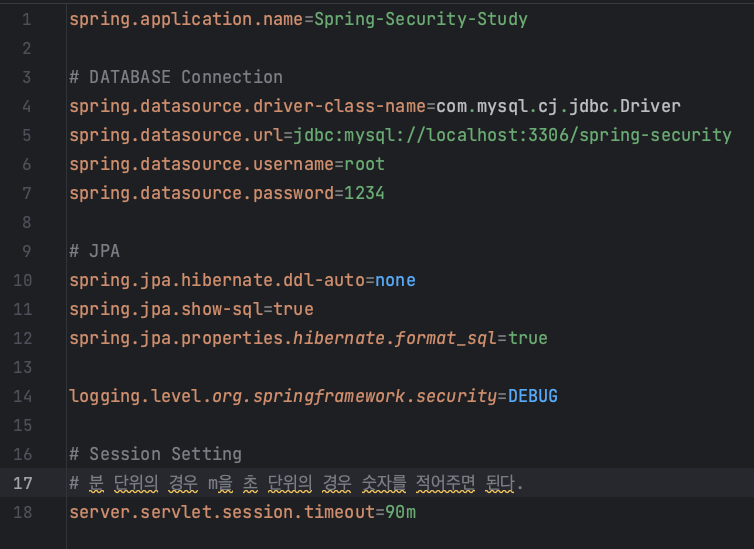Image resolution: width=754 pixels, height=549 pixels.
Task: Click line number 1 in the gutter
Action: (x=27, y=20)
